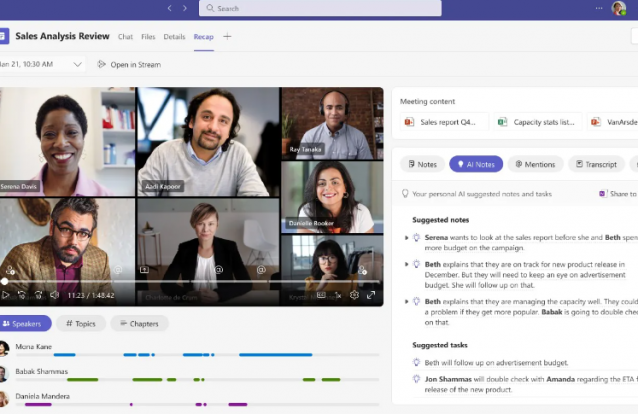Click the forward navigation arrow in title bar

[x=184, y=8]
